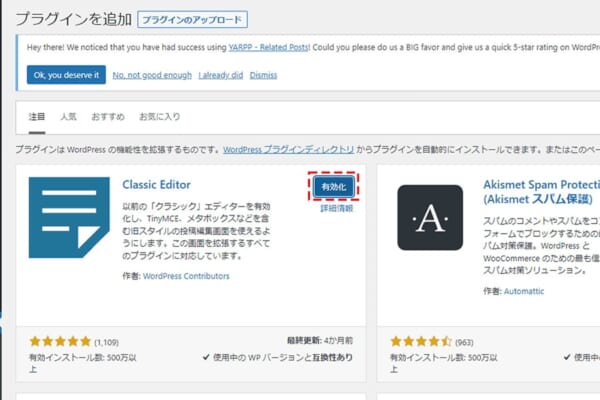Open Akismet Spam Protection title link

[x=541, y=192]
